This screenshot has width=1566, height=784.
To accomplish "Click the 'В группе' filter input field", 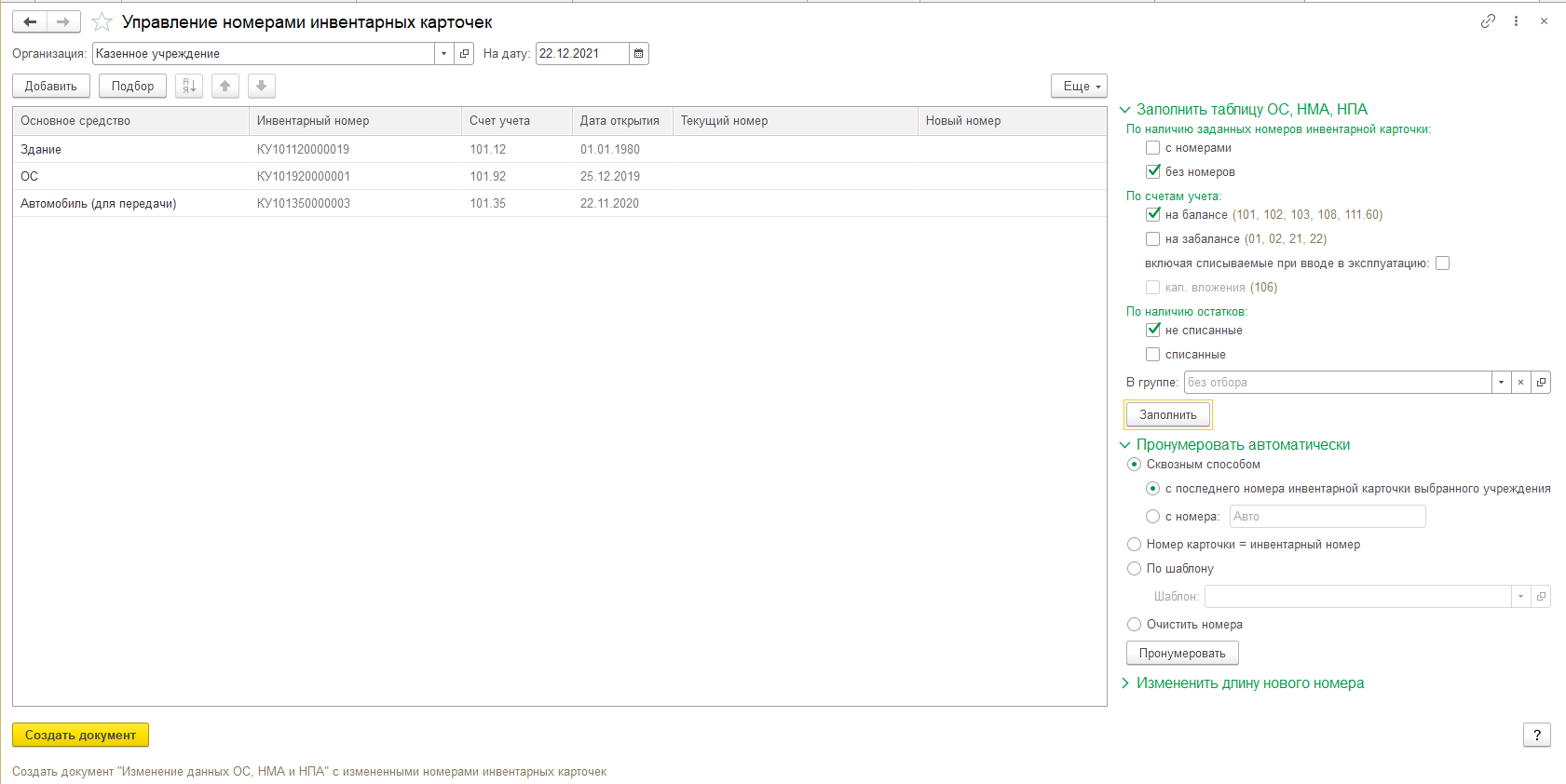I will pyautogui.click(x=1338, y=383).
